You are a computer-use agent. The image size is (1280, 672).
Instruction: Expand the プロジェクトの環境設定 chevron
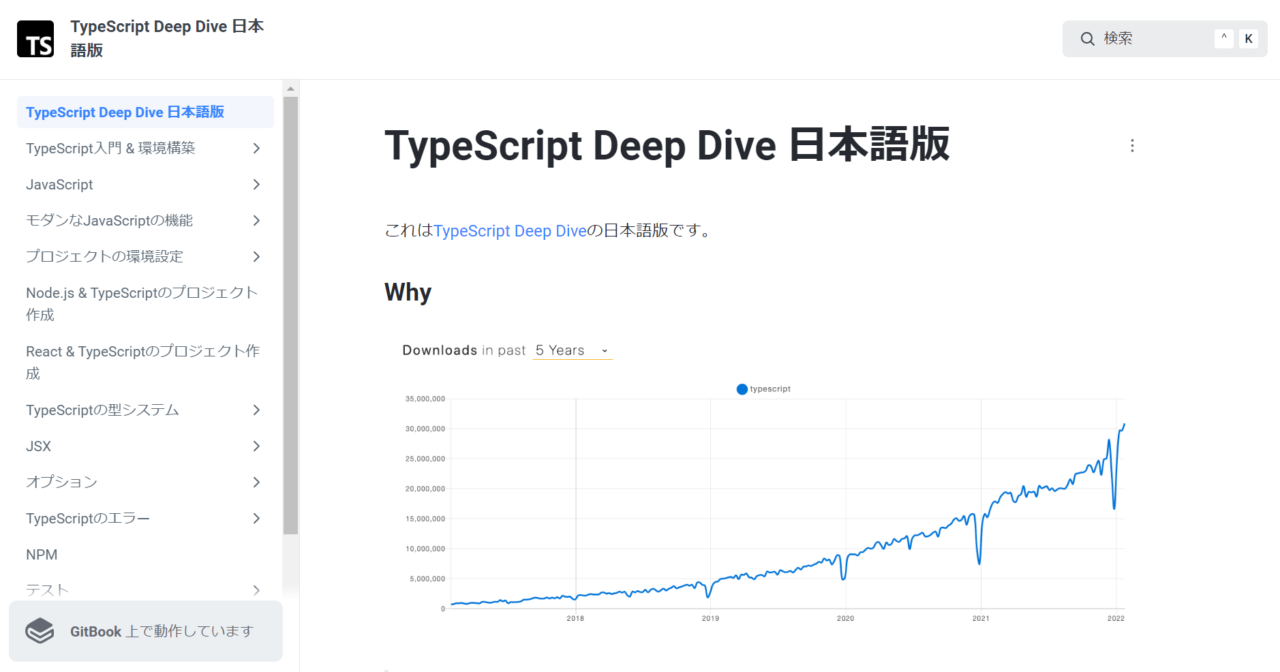[x=257, y=257]
